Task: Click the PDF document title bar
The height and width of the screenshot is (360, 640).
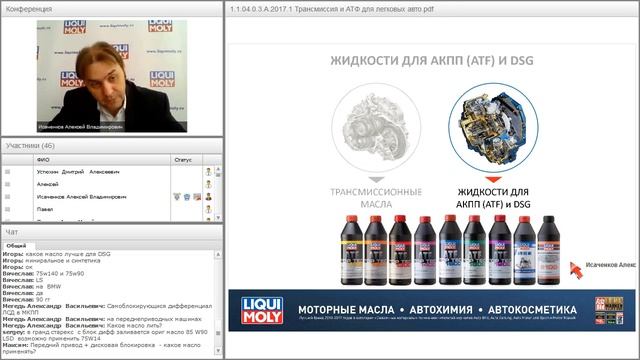Action: pos(432,9)
